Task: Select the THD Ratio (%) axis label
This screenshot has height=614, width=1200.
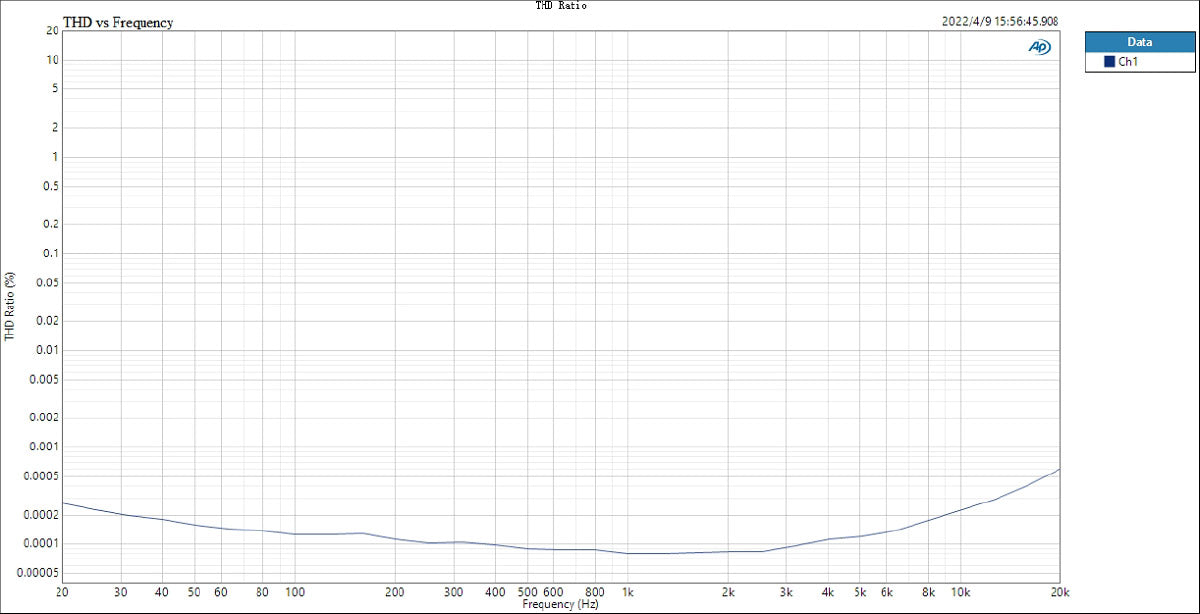Action: coord(8,307)
